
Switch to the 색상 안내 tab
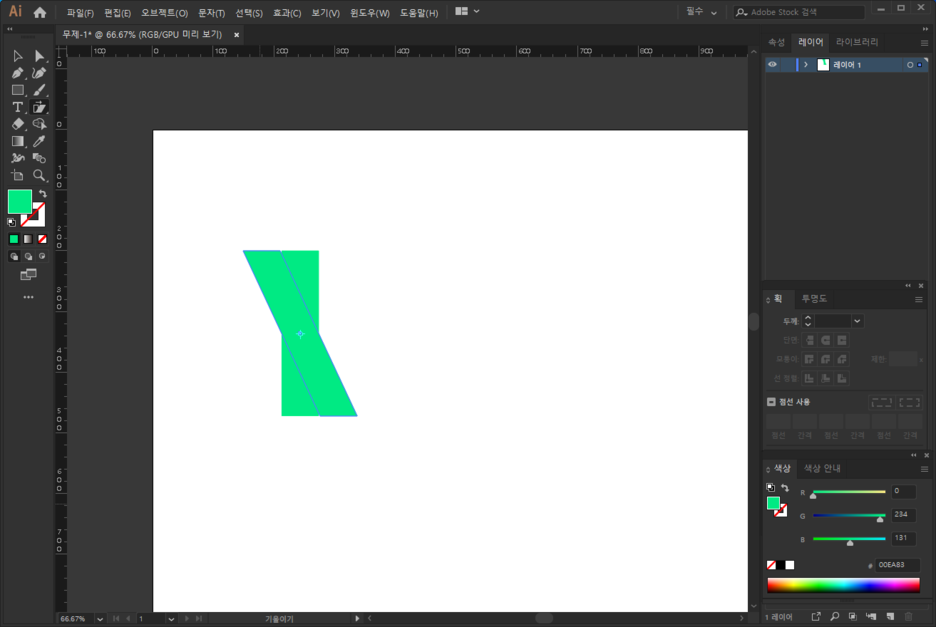click(x=822, y=468)
